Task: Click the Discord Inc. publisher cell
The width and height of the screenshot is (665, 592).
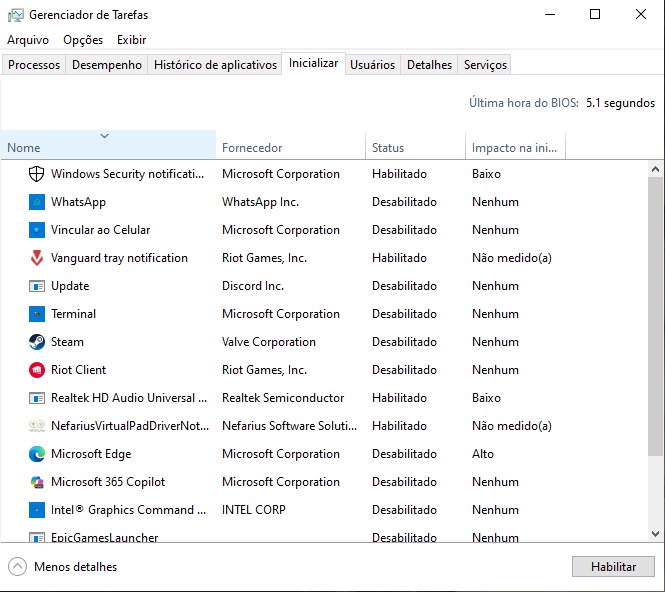Action: [253, 286]
